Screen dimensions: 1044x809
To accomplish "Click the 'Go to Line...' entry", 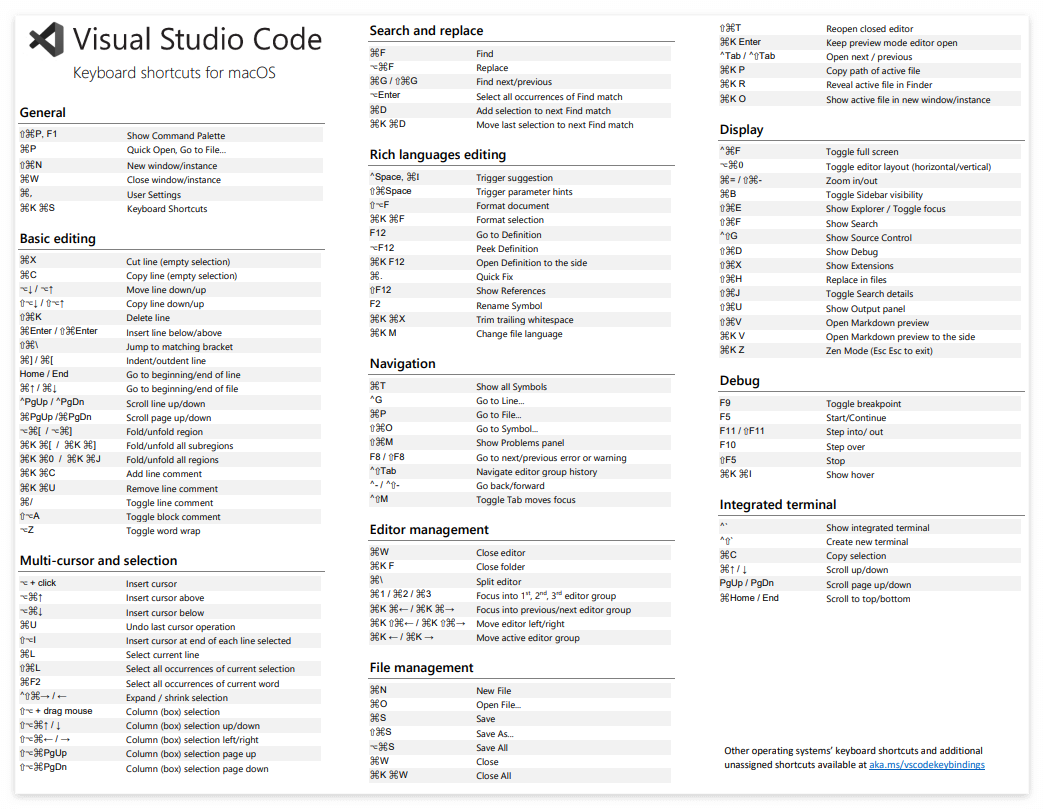I will 499,401.
